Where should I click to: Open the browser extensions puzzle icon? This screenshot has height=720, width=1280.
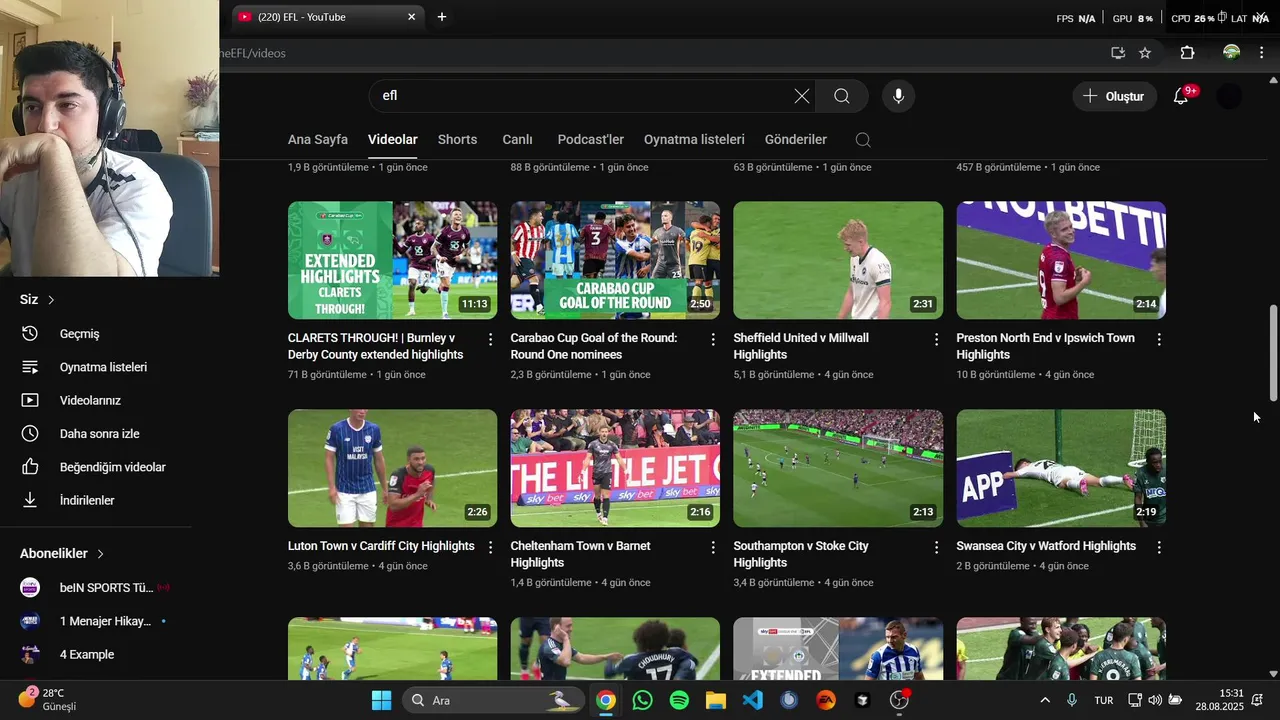click(x=1187, y=53)
